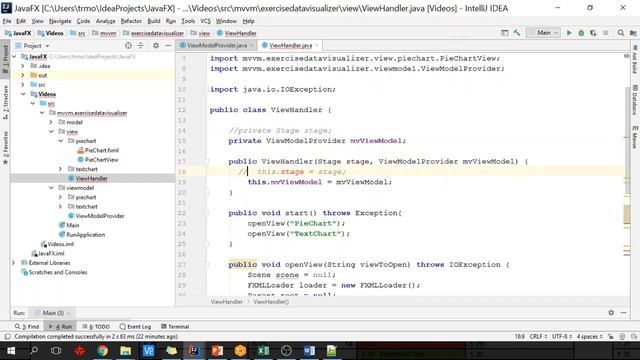
Task: Select PieChart.fxml in project tree
Action: point(98,150)
